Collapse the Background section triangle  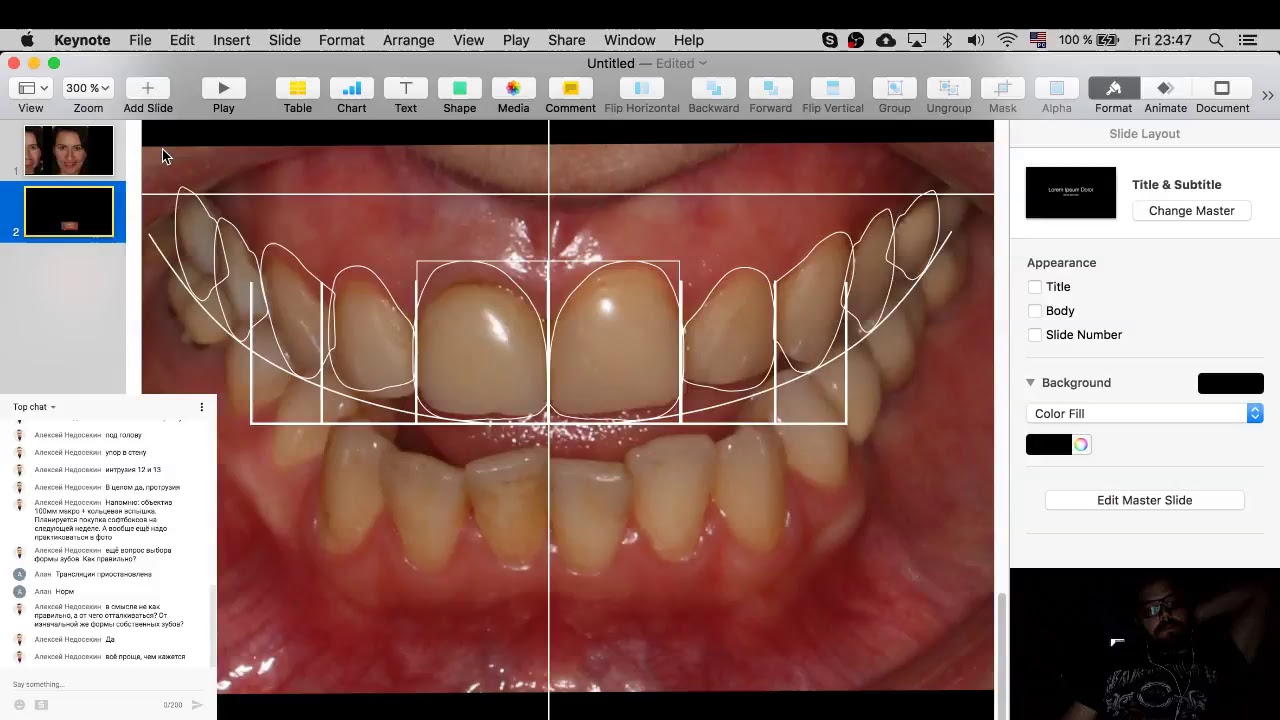(x=1030, y=383)
